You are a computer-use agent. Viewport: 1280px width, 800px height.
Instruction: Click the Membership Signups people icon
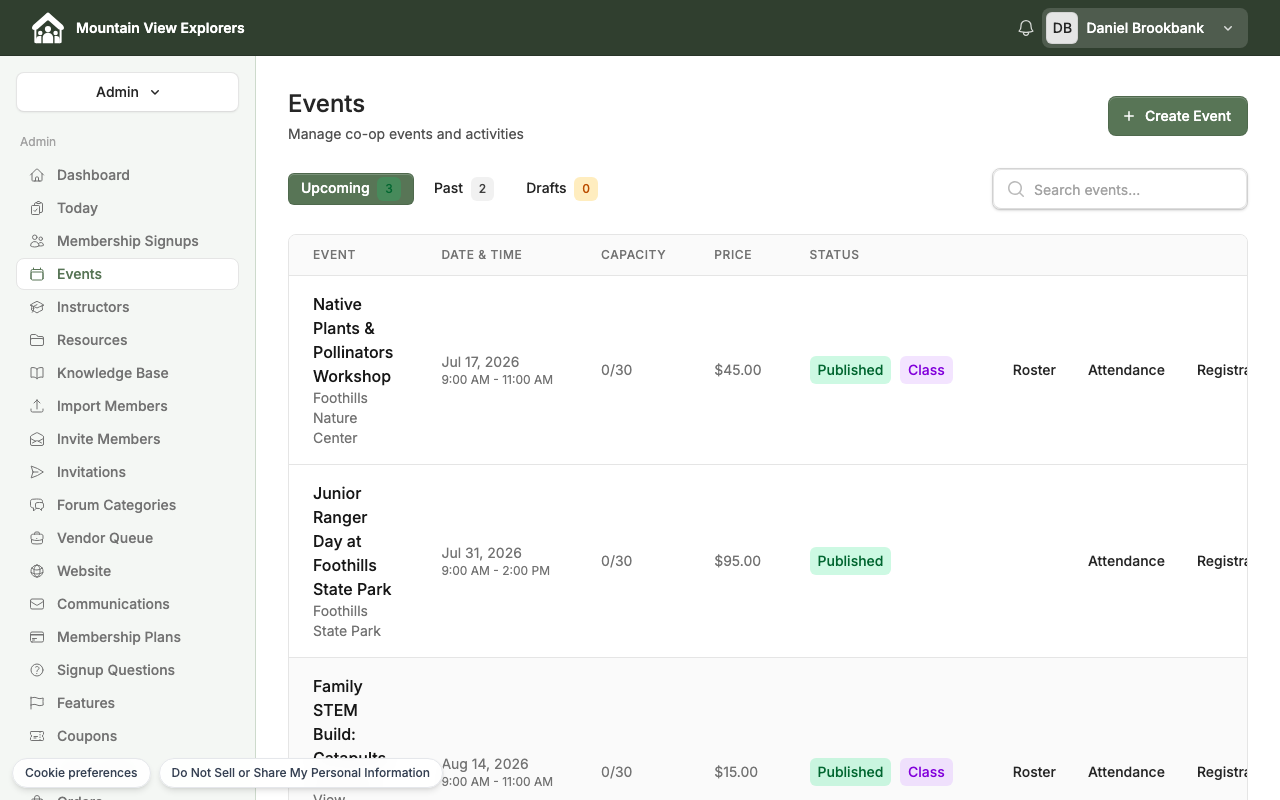coord(37,241)
